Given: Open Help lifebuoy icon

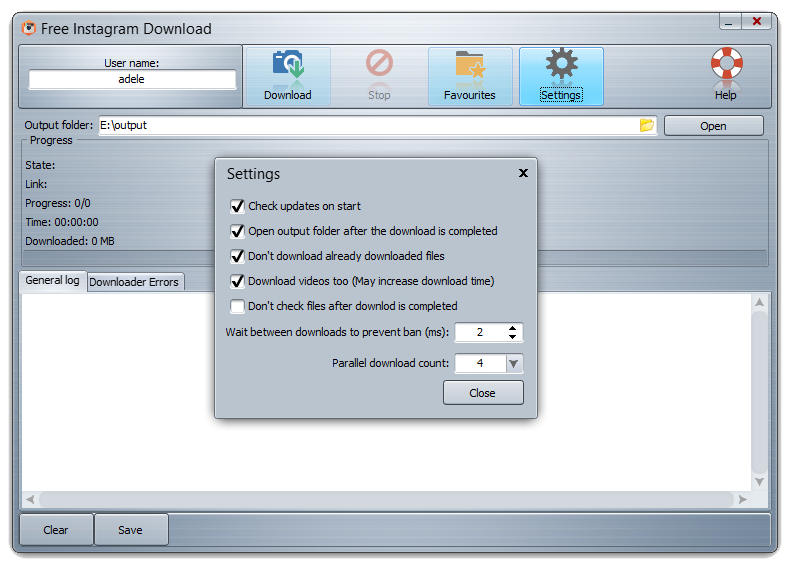Looking at the screenshot, I should coord(726,63).
